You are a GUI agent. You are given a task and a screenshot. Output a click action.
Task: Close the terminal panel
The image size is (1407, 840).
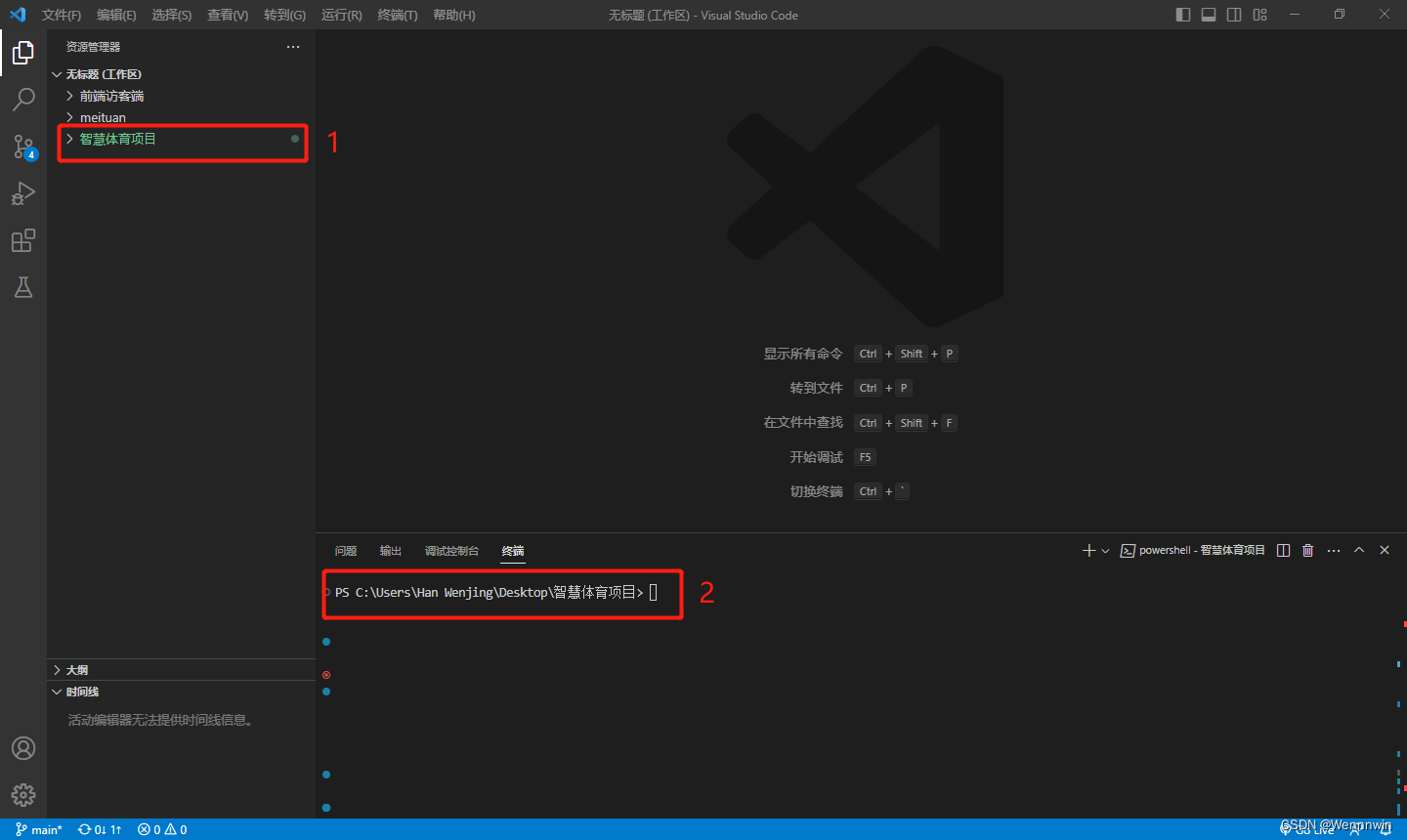(1385, 551)
